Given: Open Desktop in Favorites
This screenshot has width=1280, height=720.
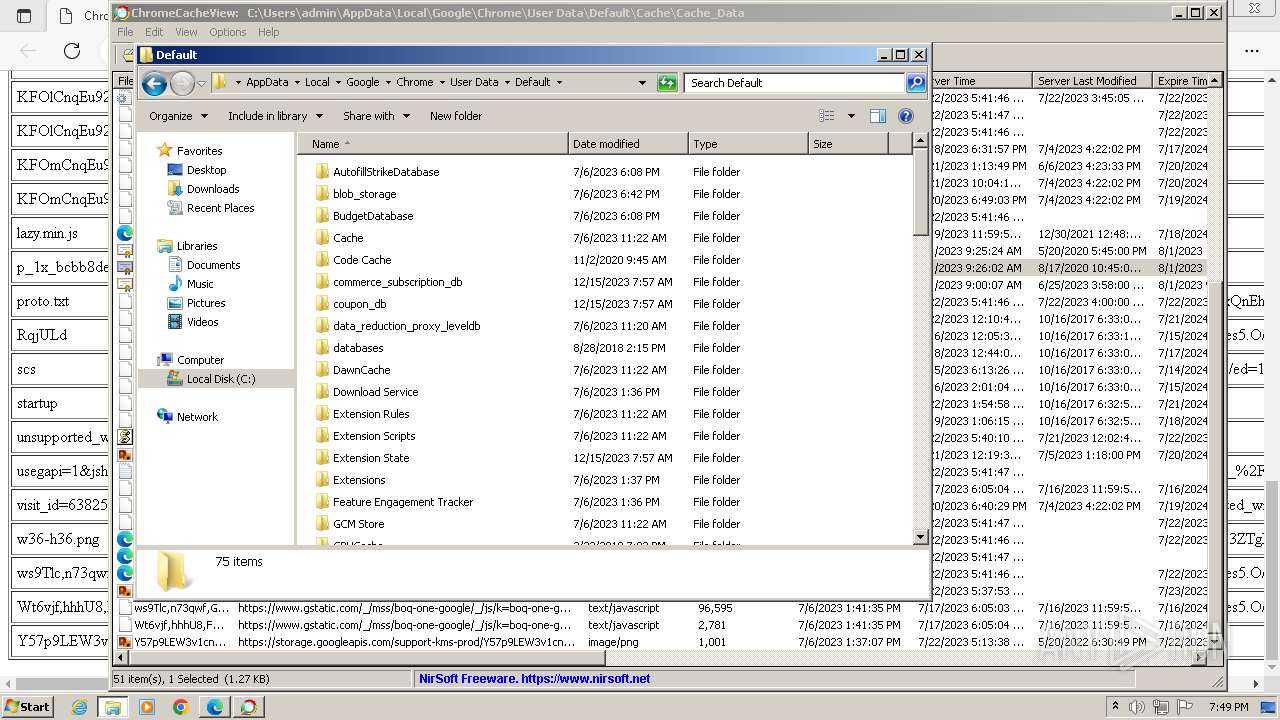Looking at the screenshot, I should coord(206,170).
